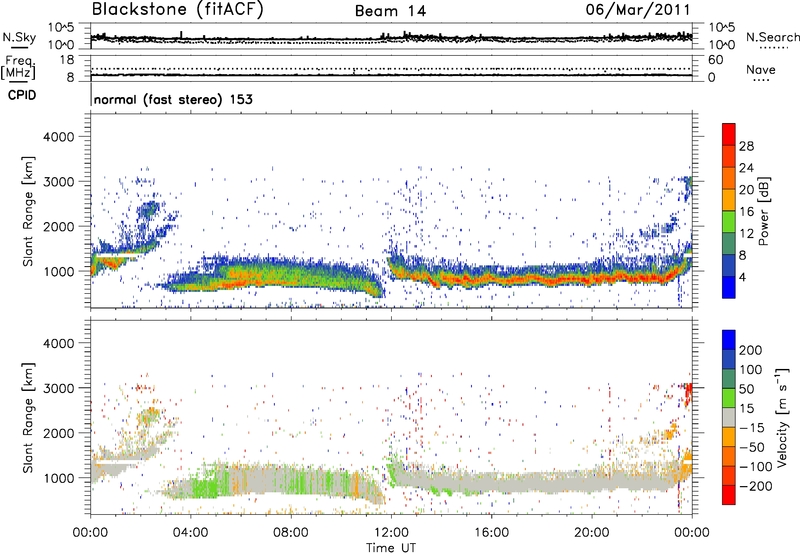
Task: Click the dotted line sample under N.Search
Action: [x=774, y=48]
